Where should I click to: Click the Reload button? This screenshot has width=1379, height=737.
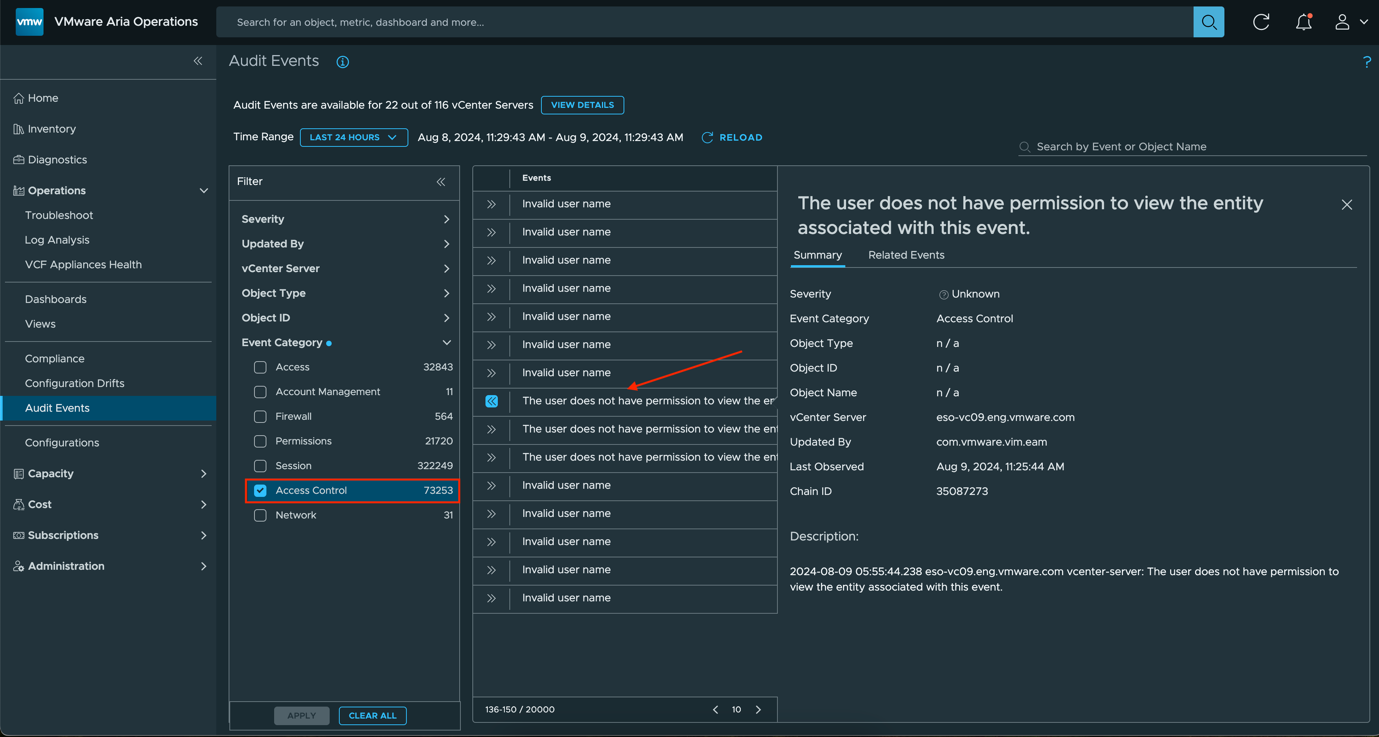pyautogui.click(x=732, y=137)
